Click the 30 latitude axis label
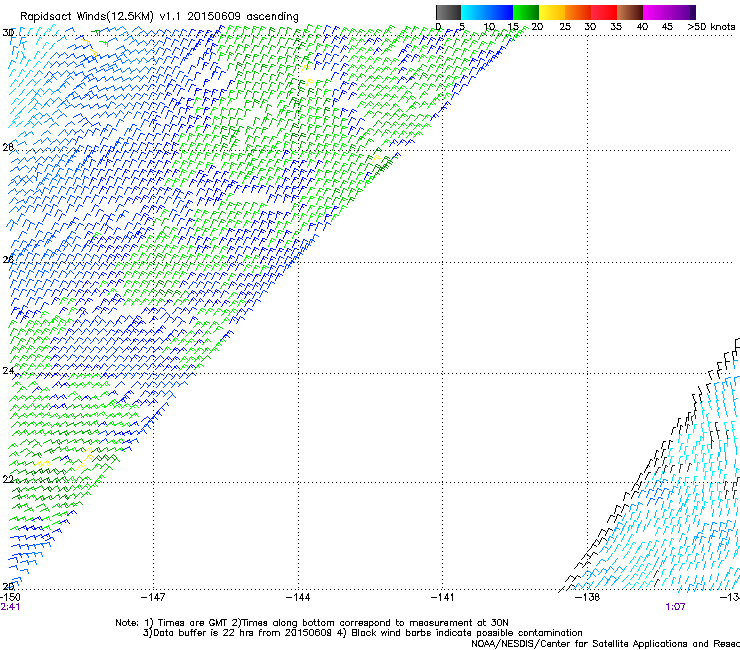The width and height of the screenshot is (740, 650). (8, 33)
